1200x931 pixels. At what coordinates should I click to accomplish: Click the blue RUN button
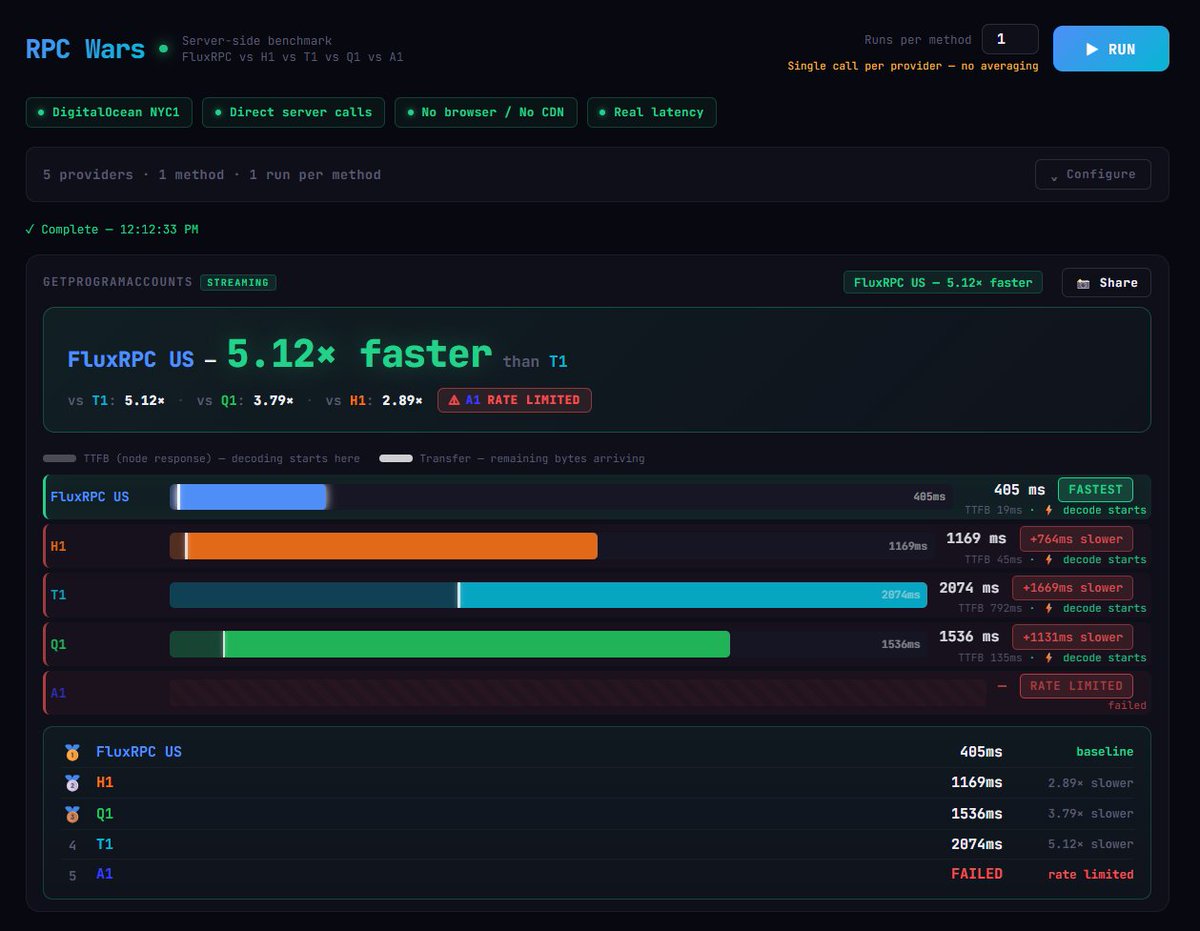pos(1110,49)
